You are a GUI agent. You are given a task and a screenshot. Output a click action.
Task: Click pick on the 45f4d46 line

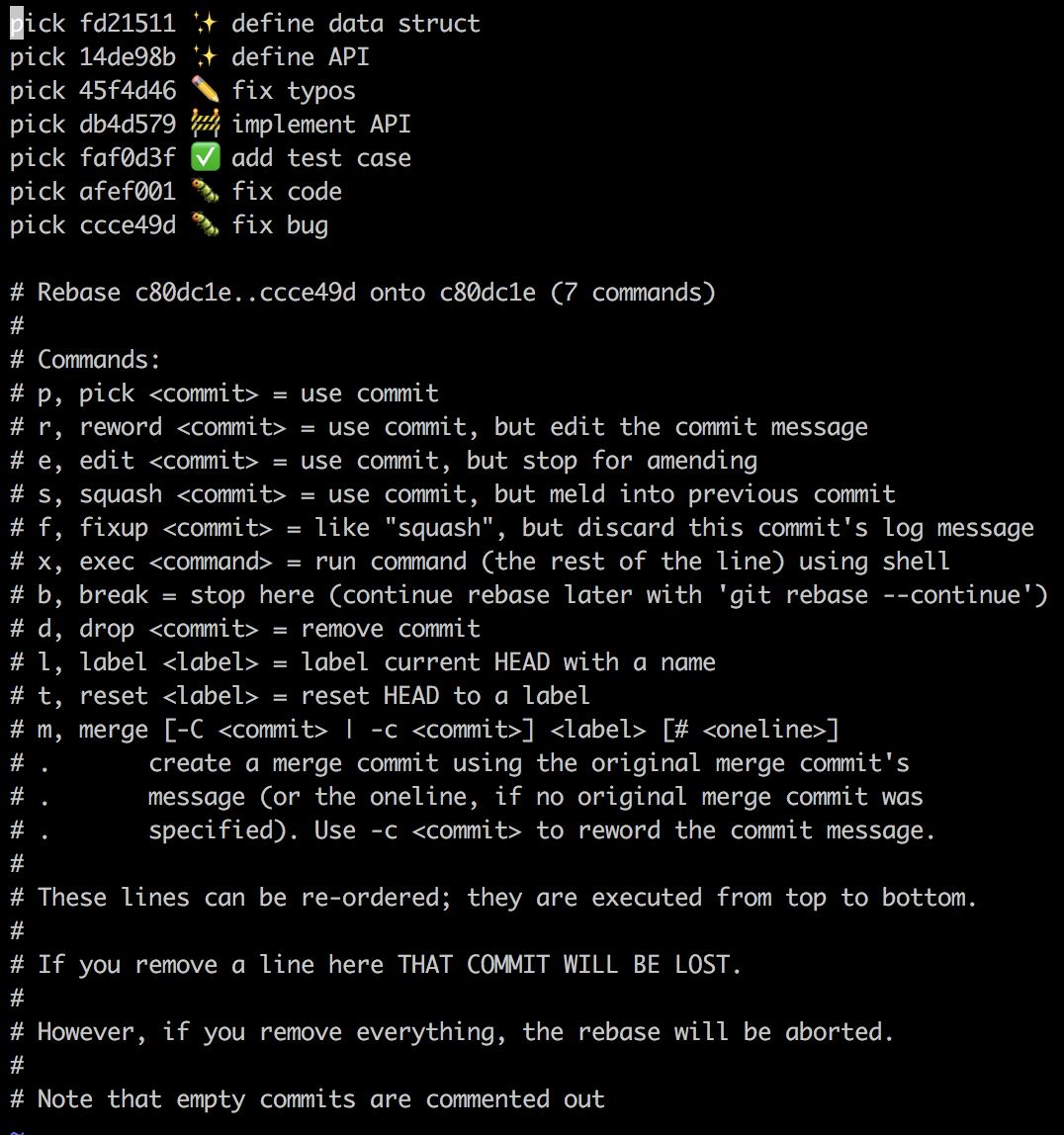tap(38, 91)
